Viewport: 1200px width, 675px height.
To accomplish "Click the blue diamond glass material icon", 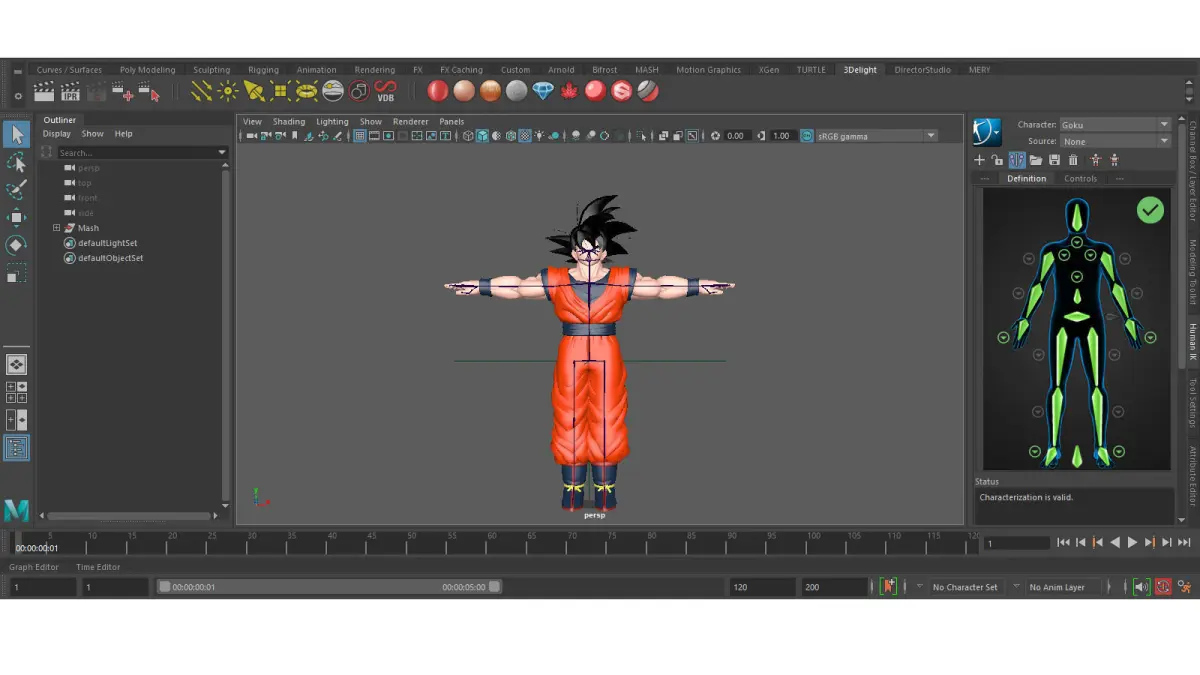I will coord(543,92).
